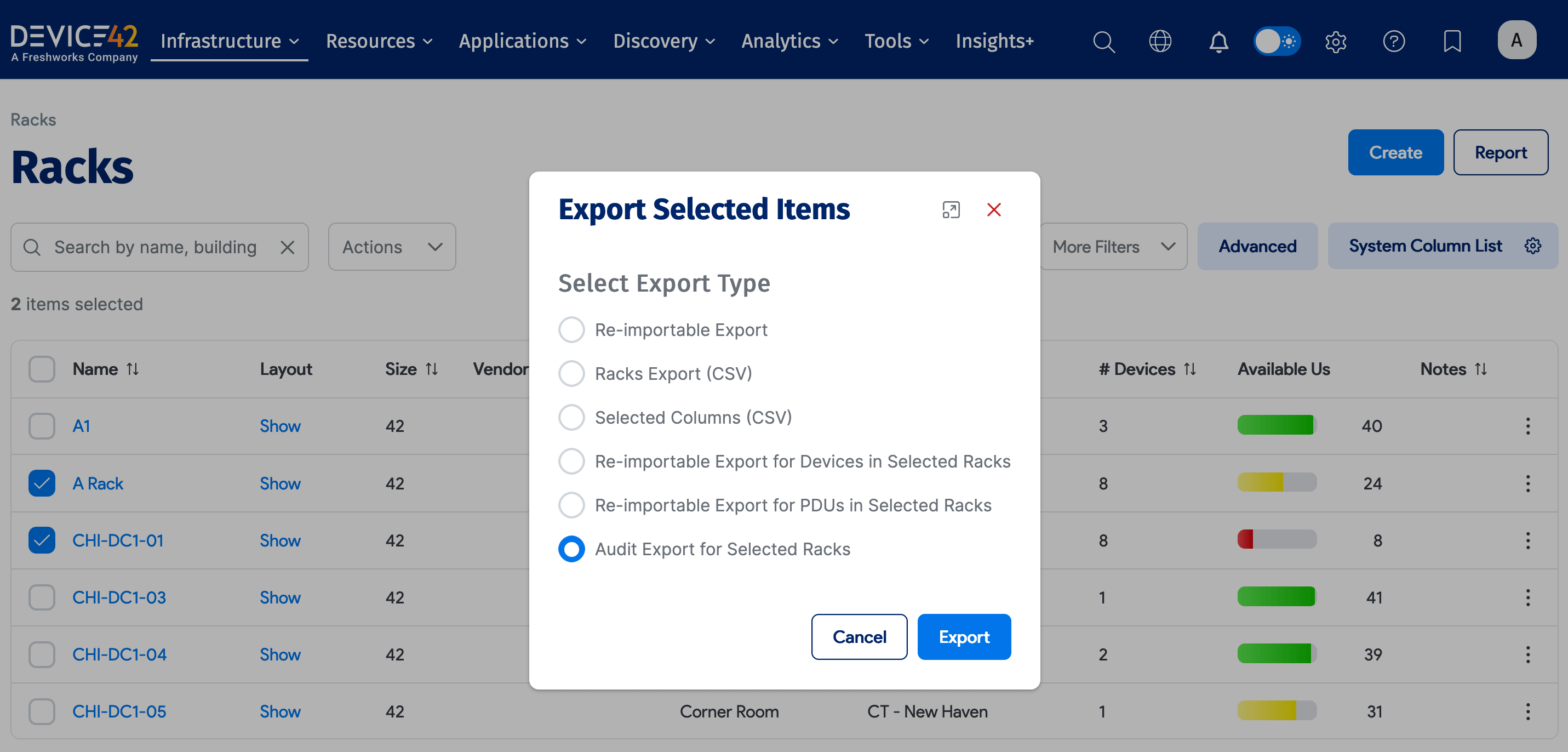
Task: Open the notifications bell
Action: tap(1218, 42)
